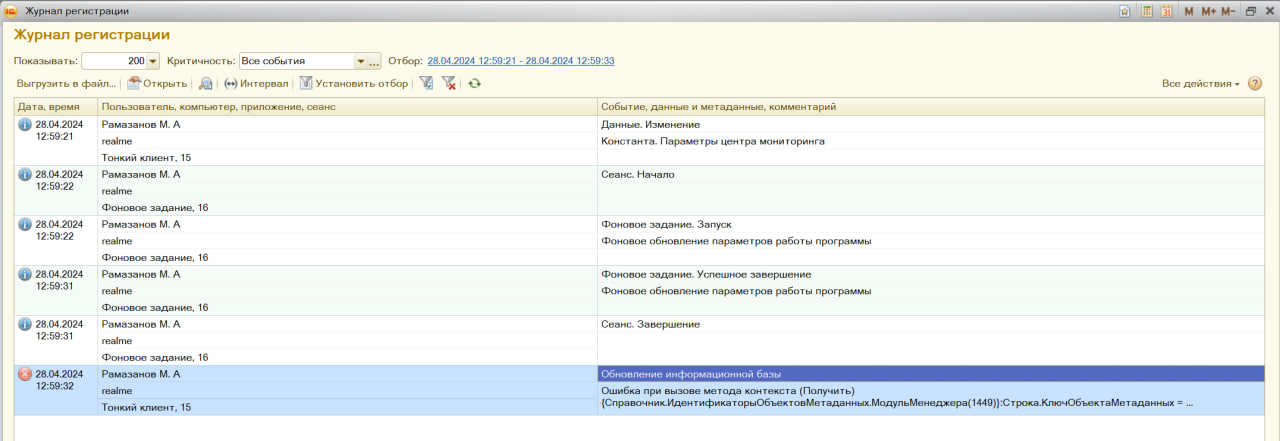The image size is (1280, 441).
Task: Click the Открыть toolbar button
Action: (157, 84)
